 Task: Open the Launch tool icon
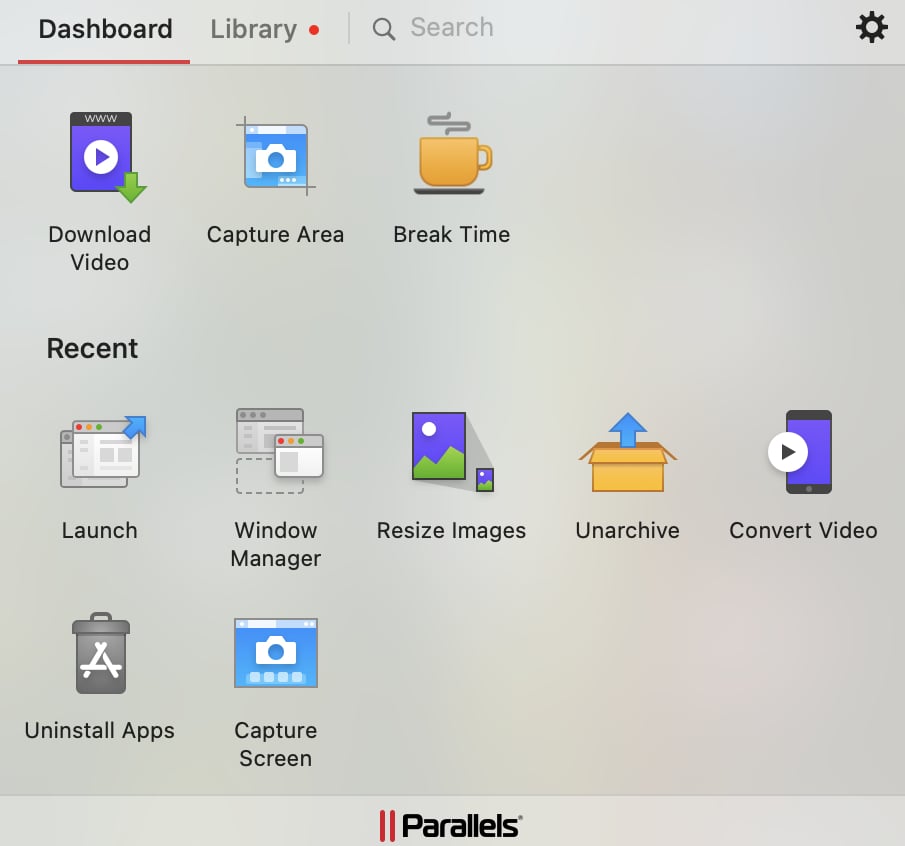pyautogui.click(x=103, y=451)
